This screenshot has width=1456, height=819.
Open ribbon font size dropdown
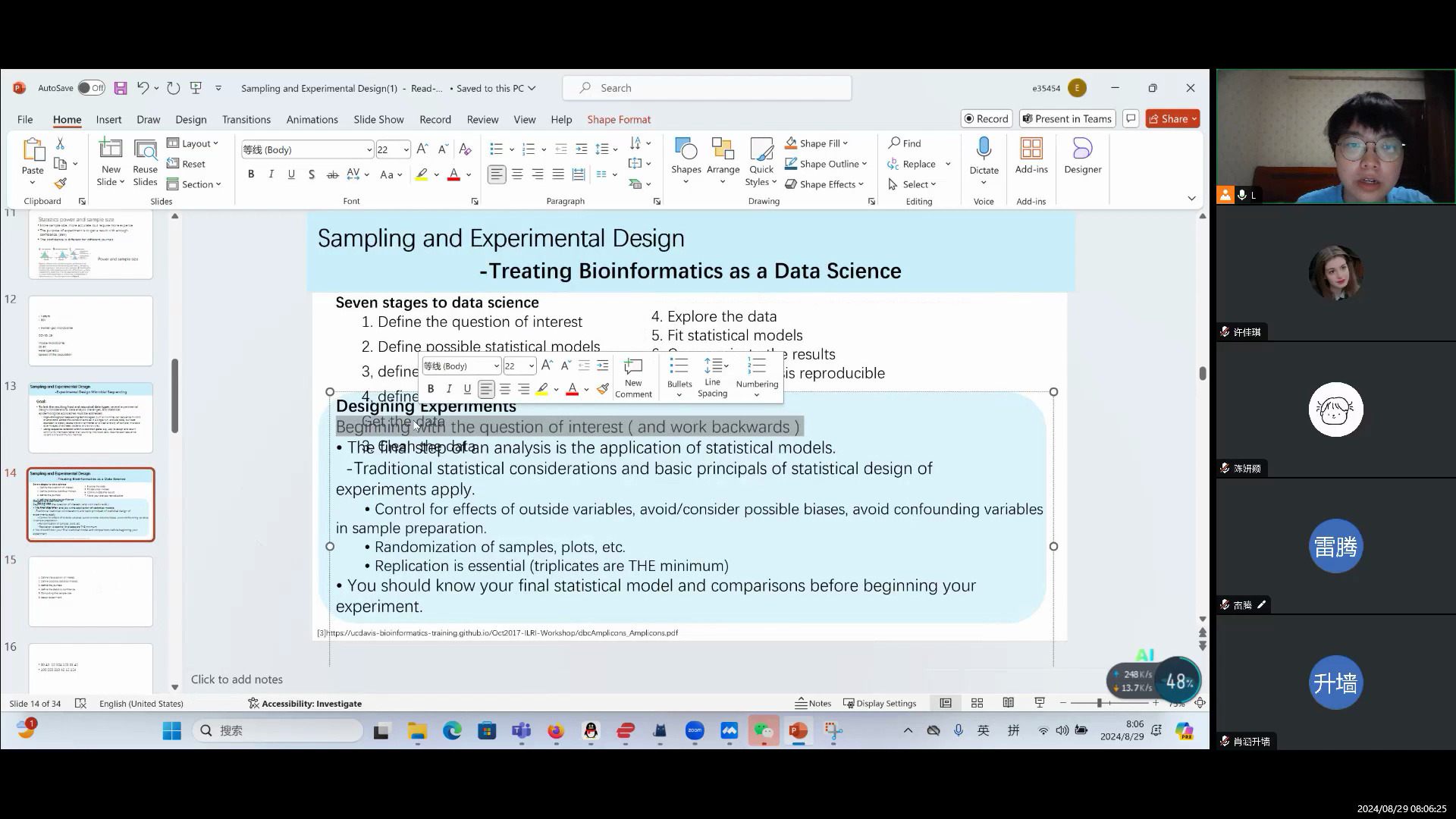406,149
